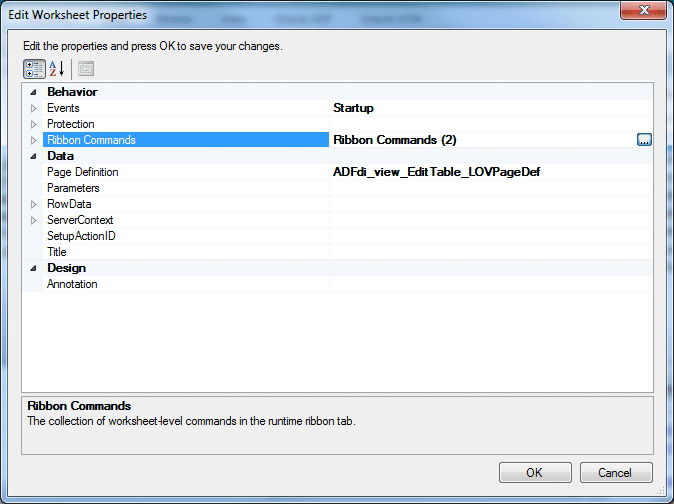674x504 pixels.
Task: Confirm changes with OK button
Action: (x=535, y=473)
